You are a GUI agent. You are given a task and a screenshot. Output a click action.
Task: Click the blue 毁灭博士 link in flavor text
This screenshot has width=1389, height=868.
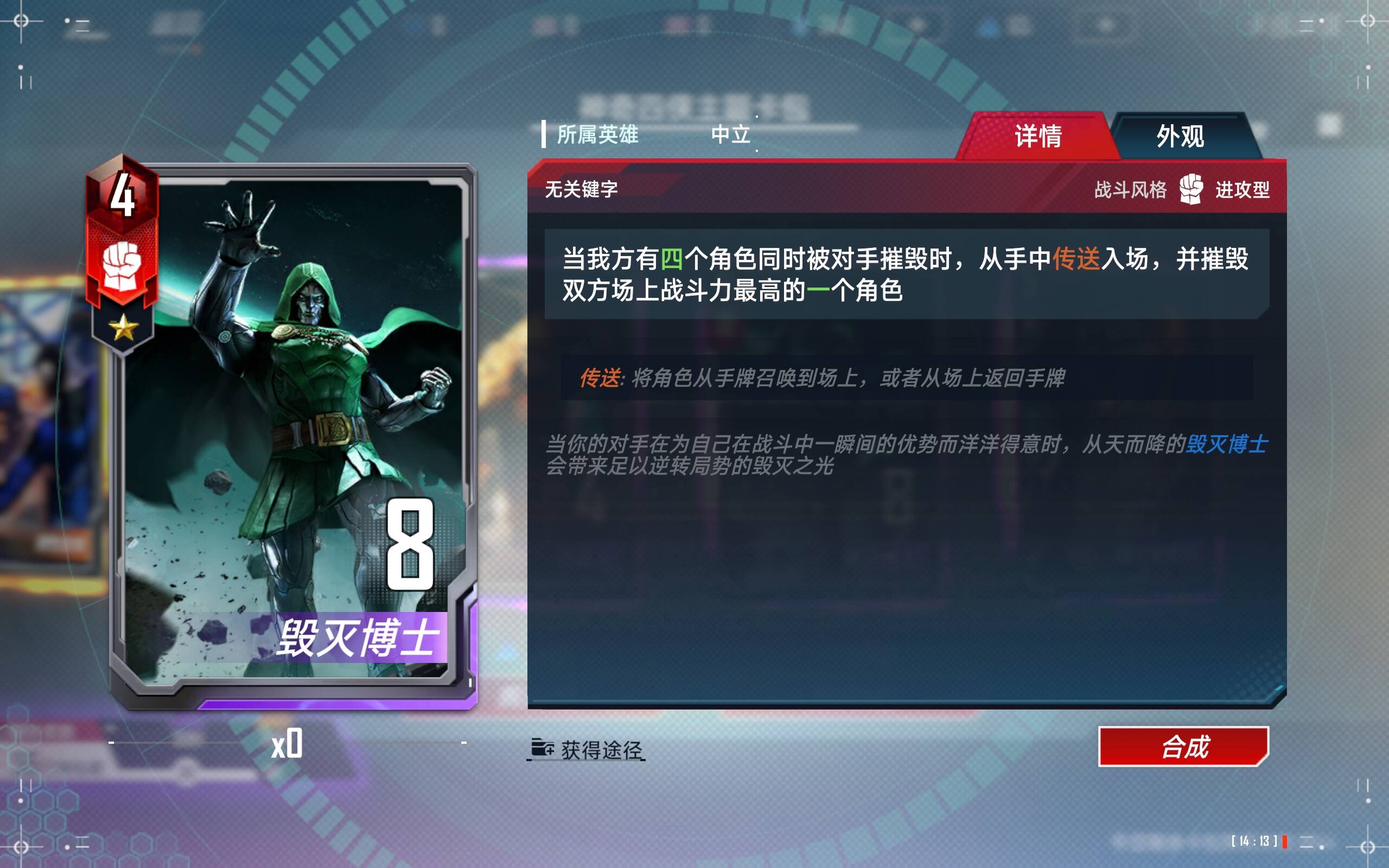click(x=1227, y=444)
